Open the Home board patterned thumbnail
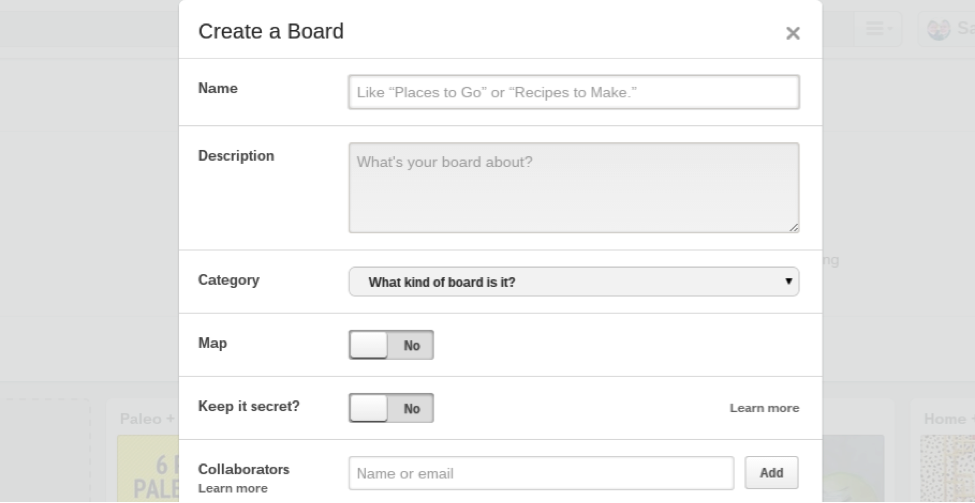Viewport: 975px width, 503px height. [x=948, y=468]
